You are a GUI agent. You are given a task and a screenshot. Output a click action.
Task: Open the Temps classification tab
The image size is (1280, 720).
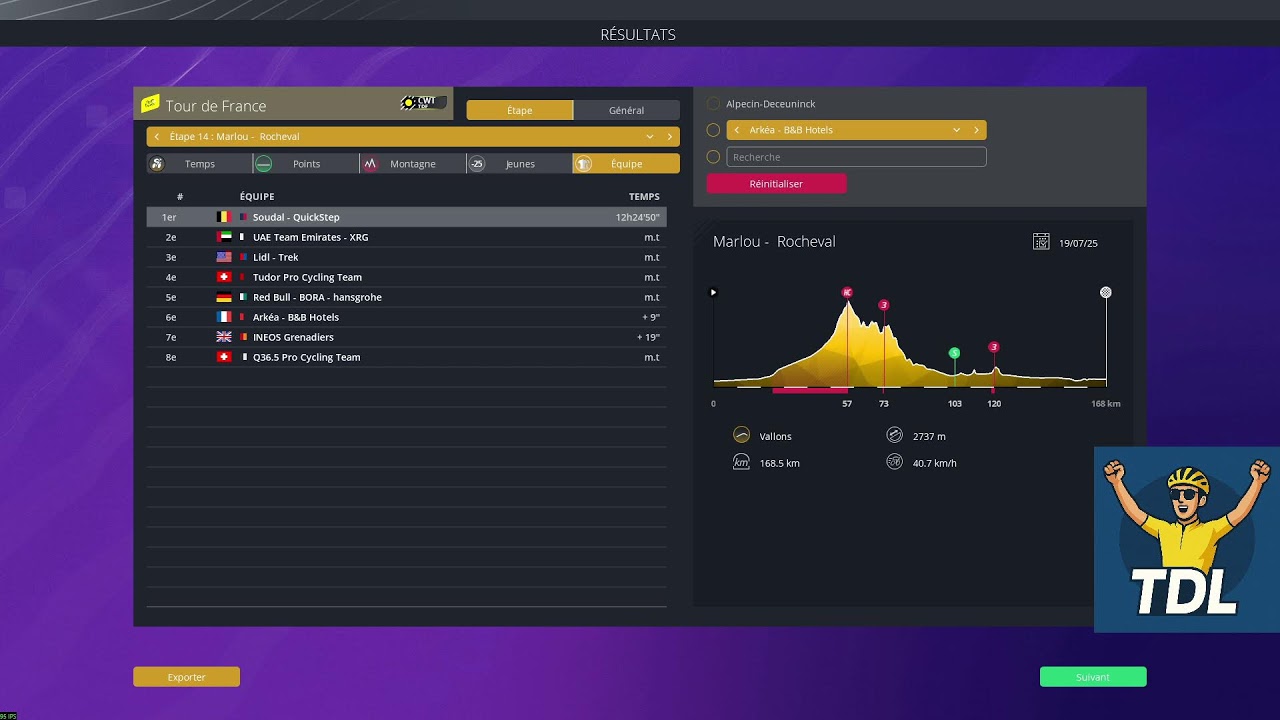(x=199, y=164)
